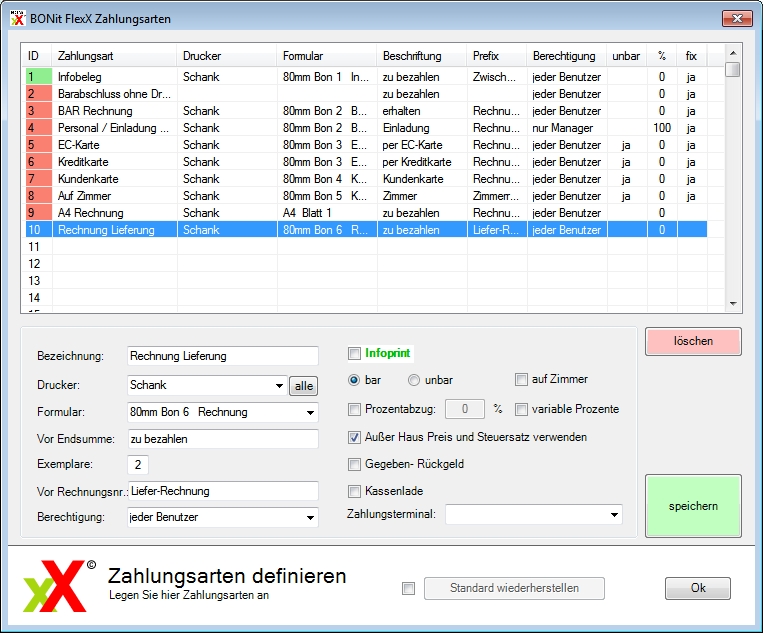The image size is (763, 633).
Task: Click the Vor Endsumme input field
Action: 223,439
